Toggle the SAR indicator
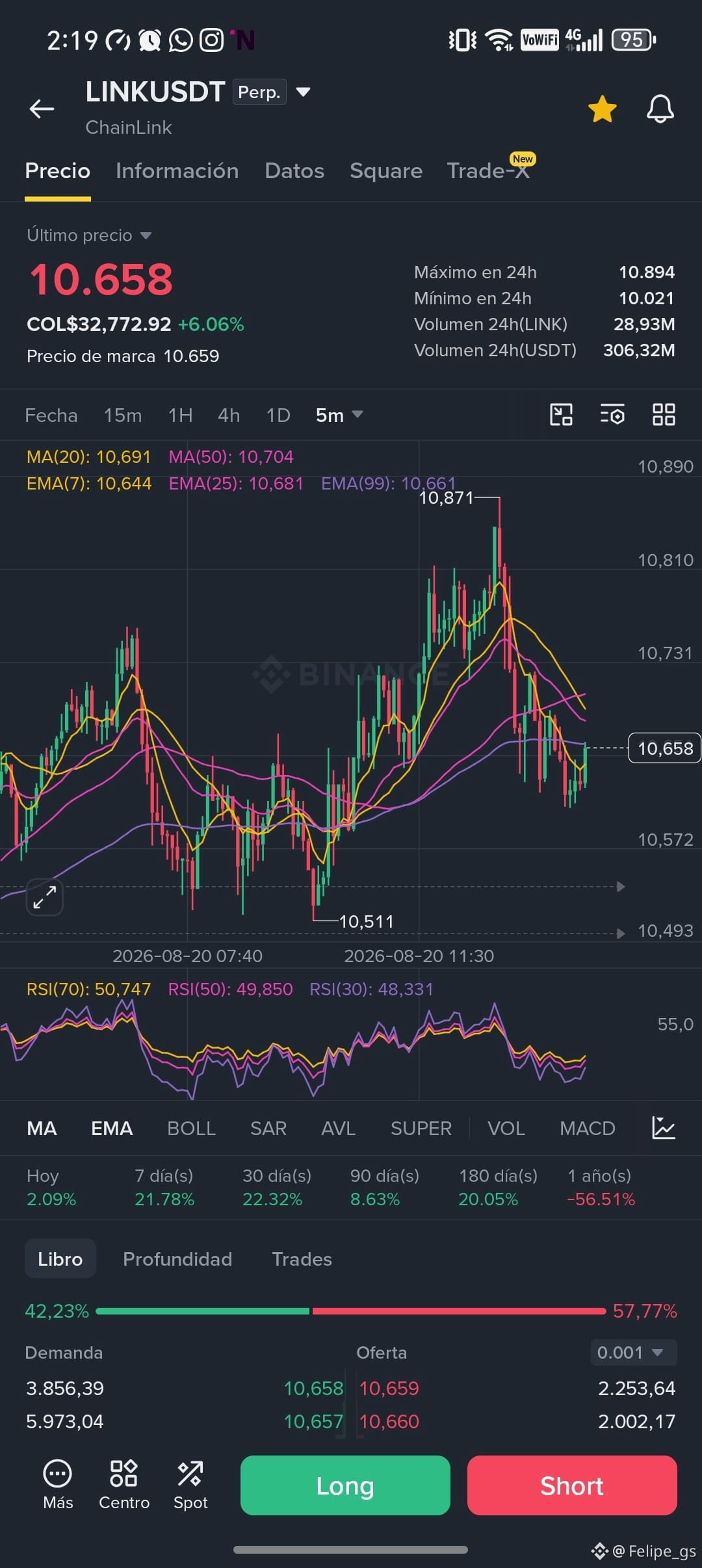702x1568 pixels. point(268,1129)
